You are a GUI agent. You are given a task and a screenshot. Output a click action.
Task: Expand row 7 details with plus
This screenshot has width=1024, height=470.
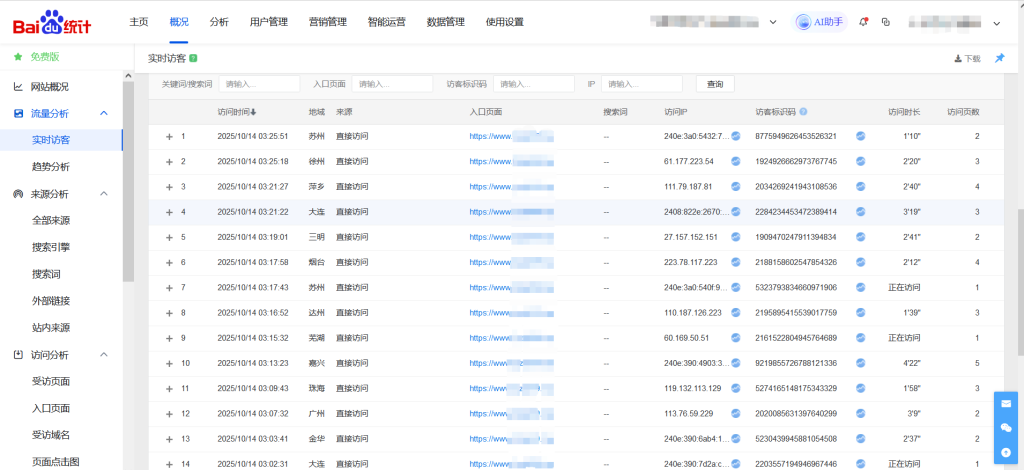tap(169, 288)
